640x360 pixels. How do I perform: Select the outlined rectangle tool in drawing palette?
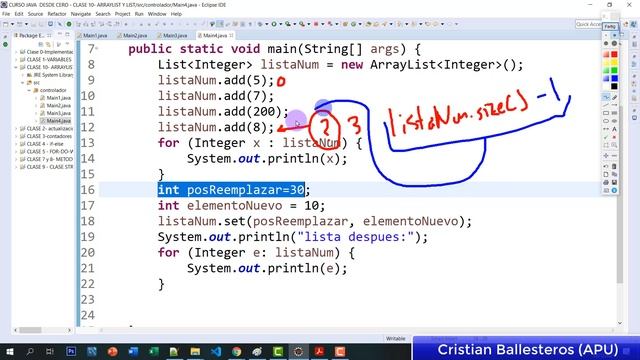pos(606,113)
